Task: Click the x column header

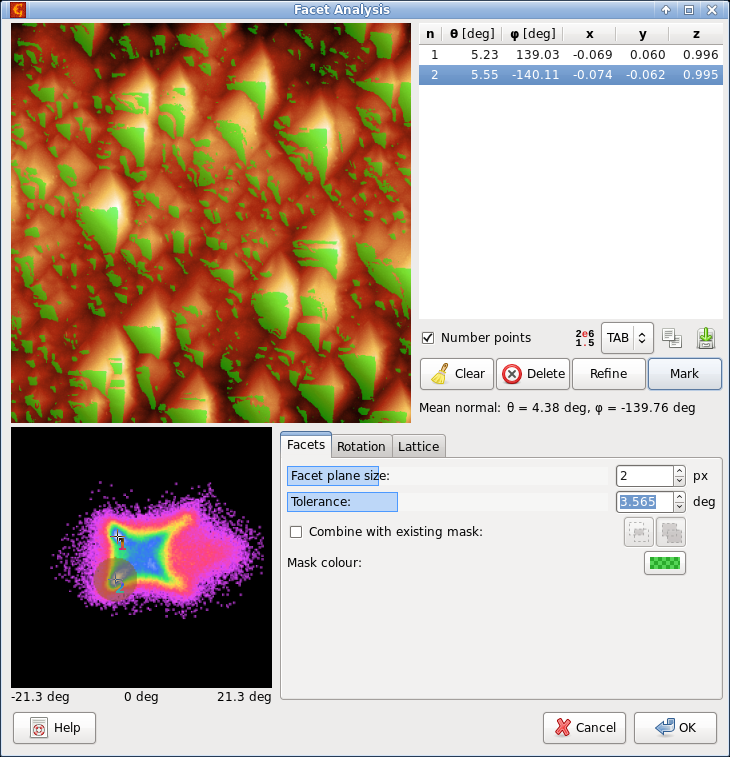Action: coord(590,34)
